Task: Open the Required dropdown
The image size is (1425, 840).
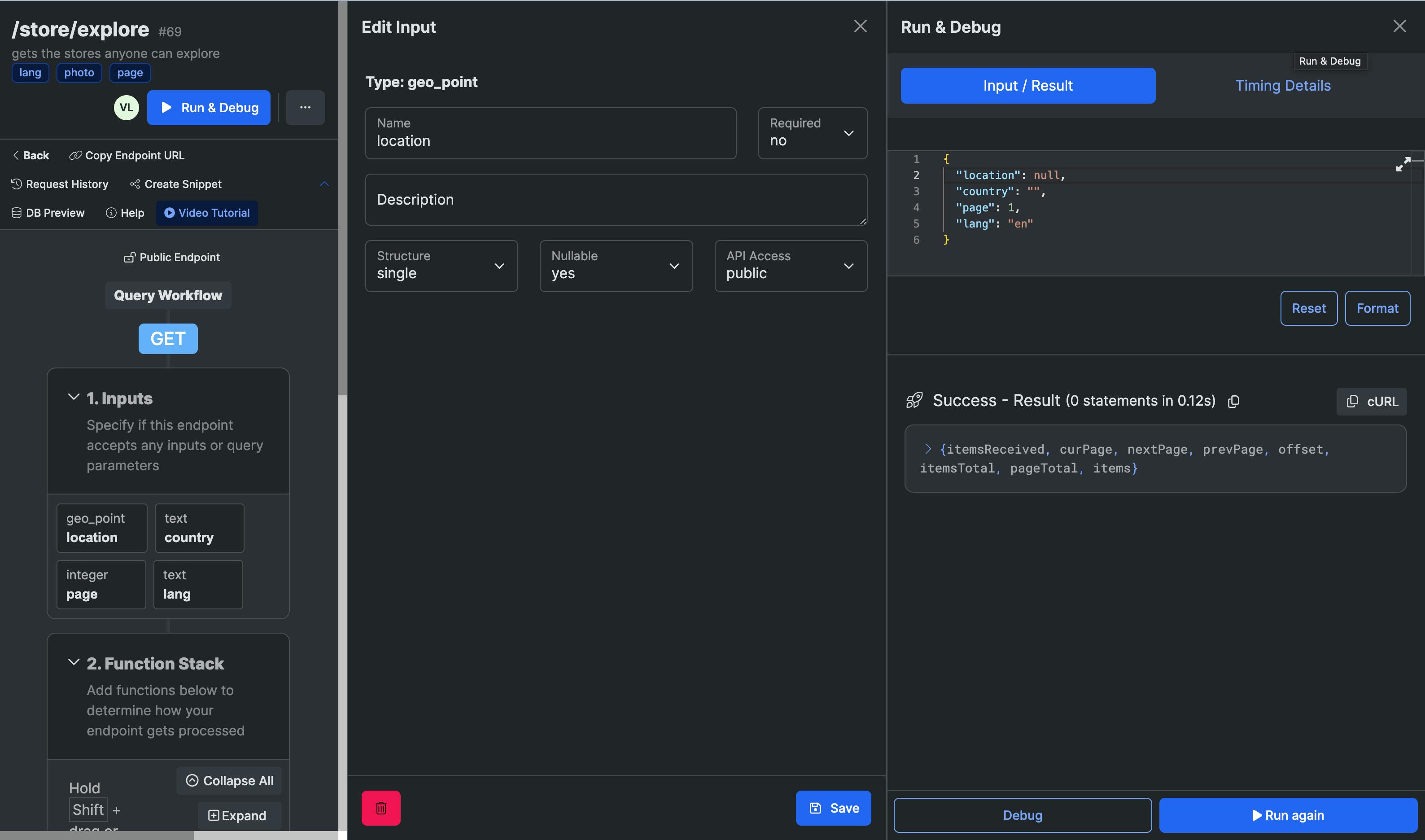Action: (813, 133)
